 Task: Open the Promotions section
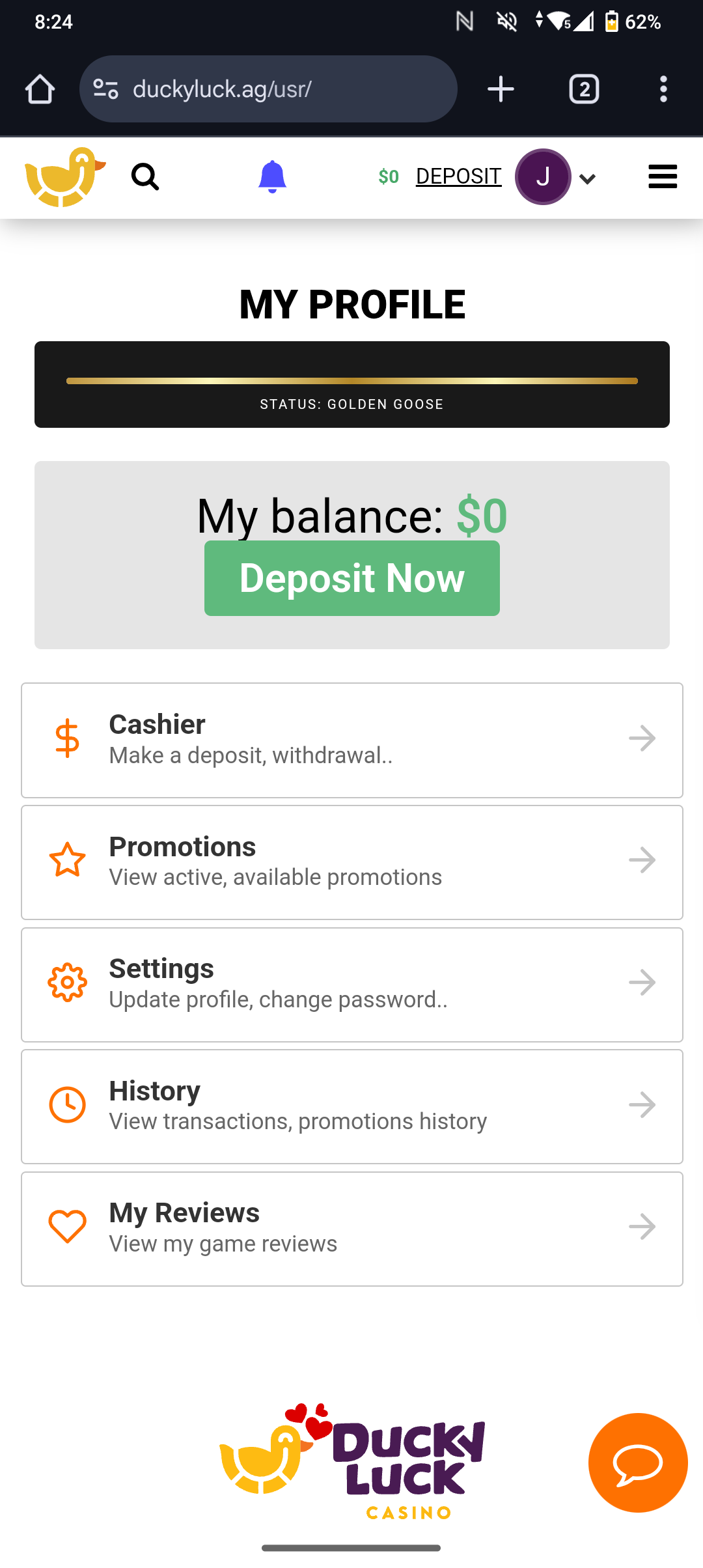[x=351, y=862]
